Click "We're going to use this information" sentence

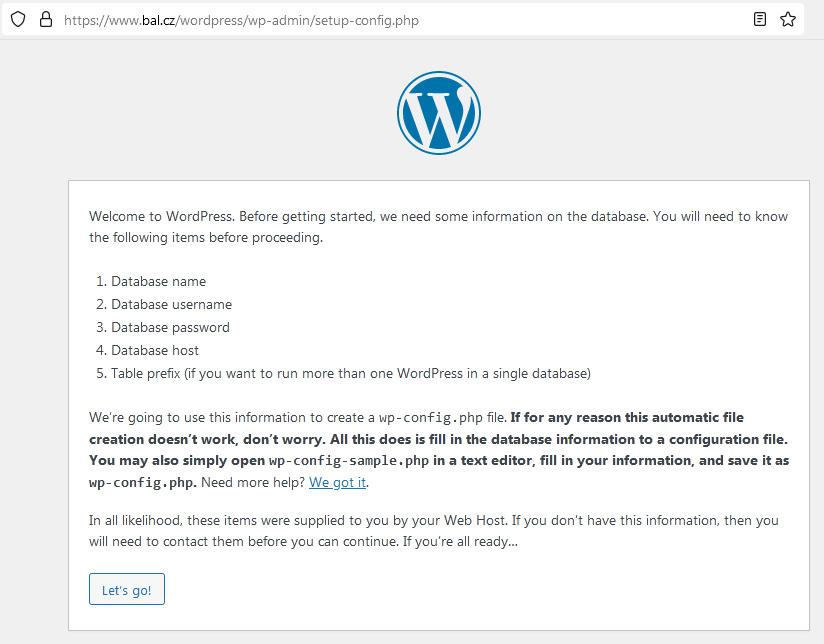[x=230, y=418]
